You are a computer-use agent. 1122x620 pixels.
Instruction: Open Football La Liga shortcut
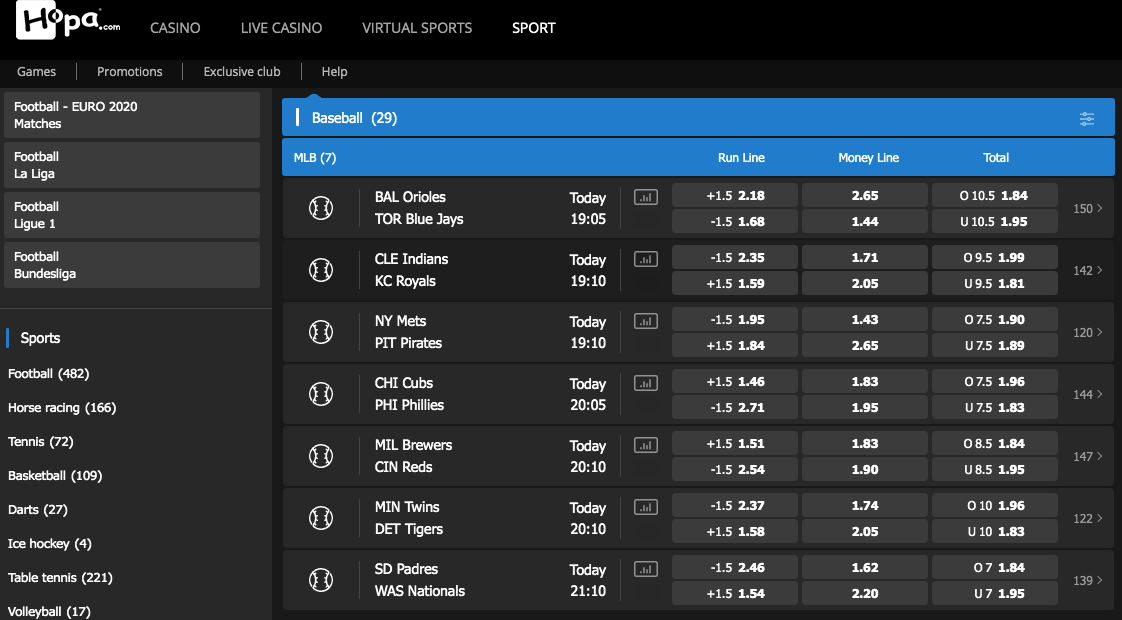[132, 165]
